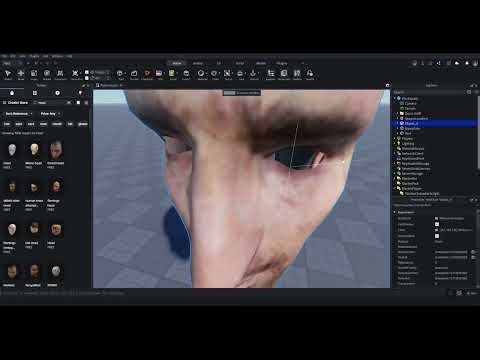Screen dimensions: 480x360
Task: Select ReplicatedFirst in Explorer
Action: tap(413, 158)
